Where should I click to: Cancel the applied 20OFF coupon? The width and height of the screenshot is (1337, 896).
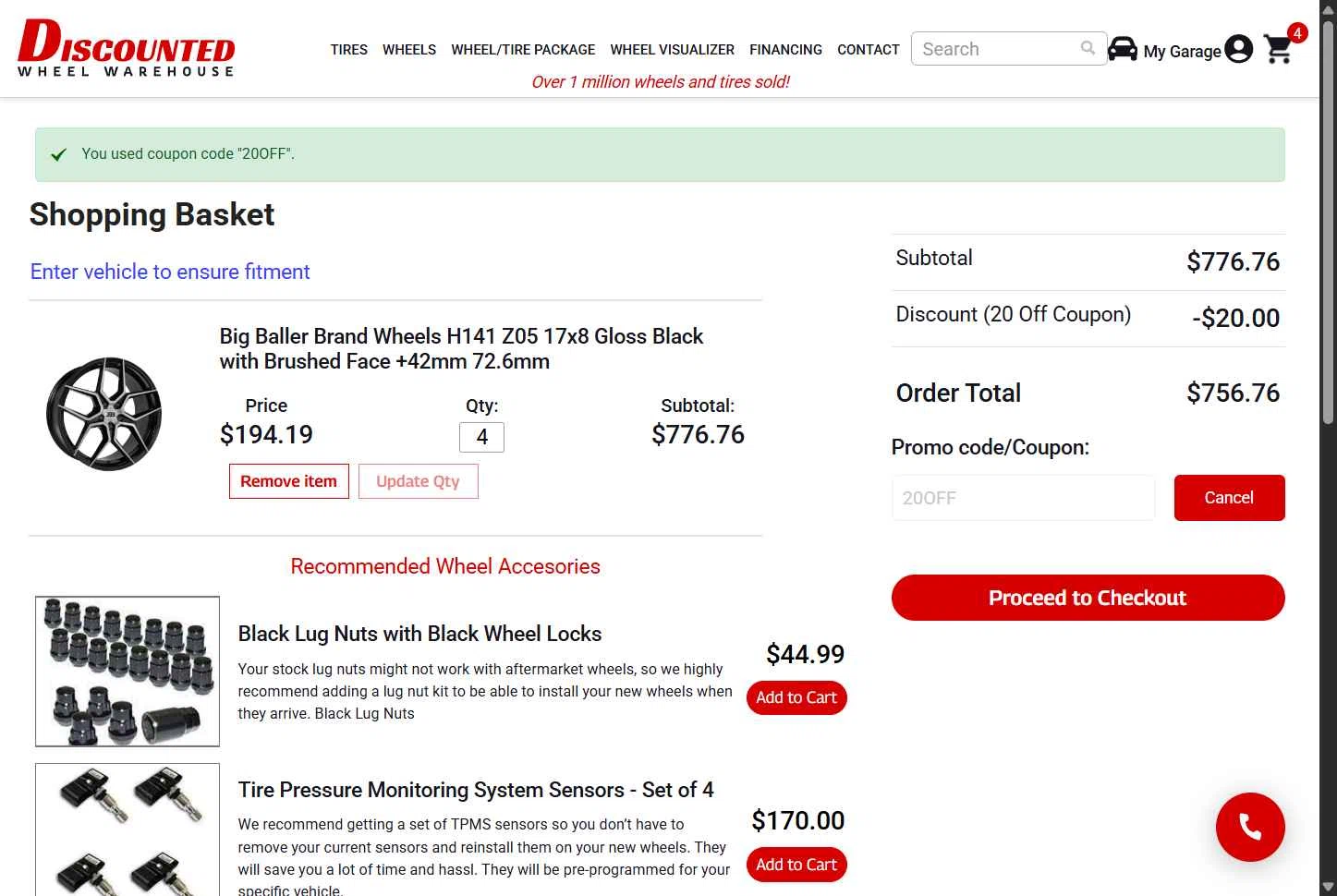click(1229, 498)
